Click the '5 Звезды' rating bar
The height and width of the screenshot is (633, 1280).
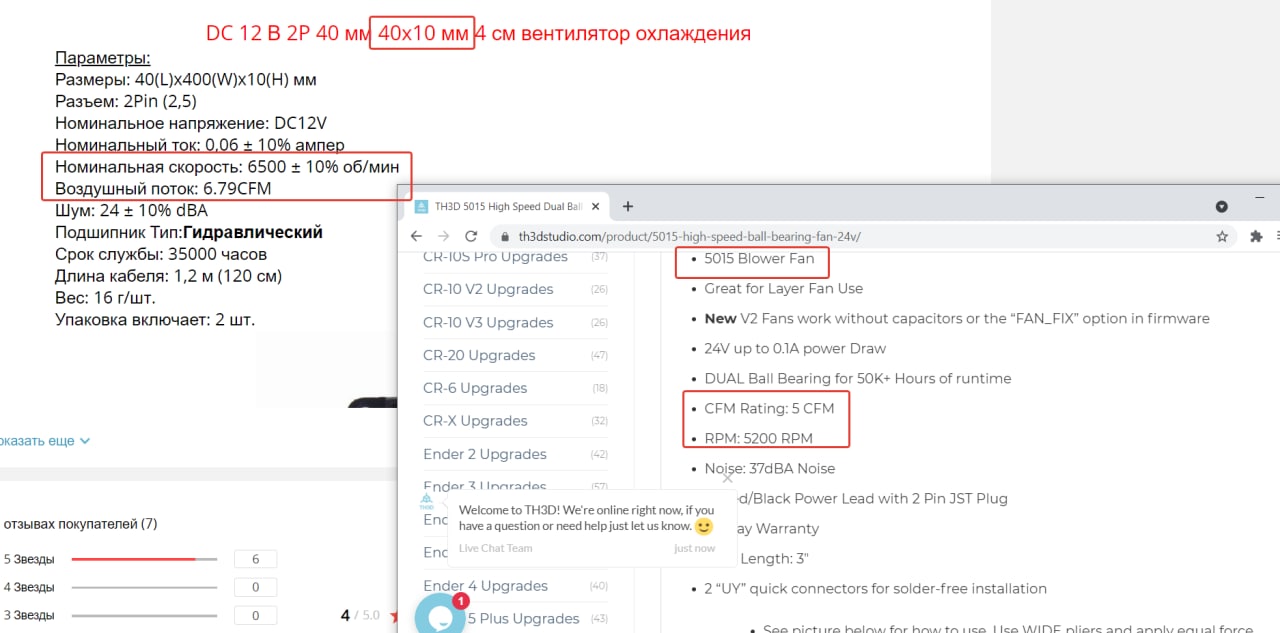click(144, 559)
